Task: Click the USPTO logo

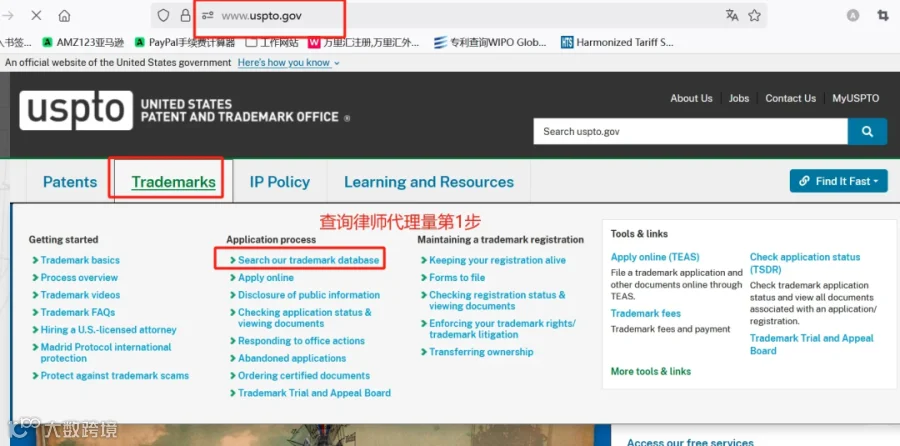Action: pyautogui.click(x=76, y=110)
